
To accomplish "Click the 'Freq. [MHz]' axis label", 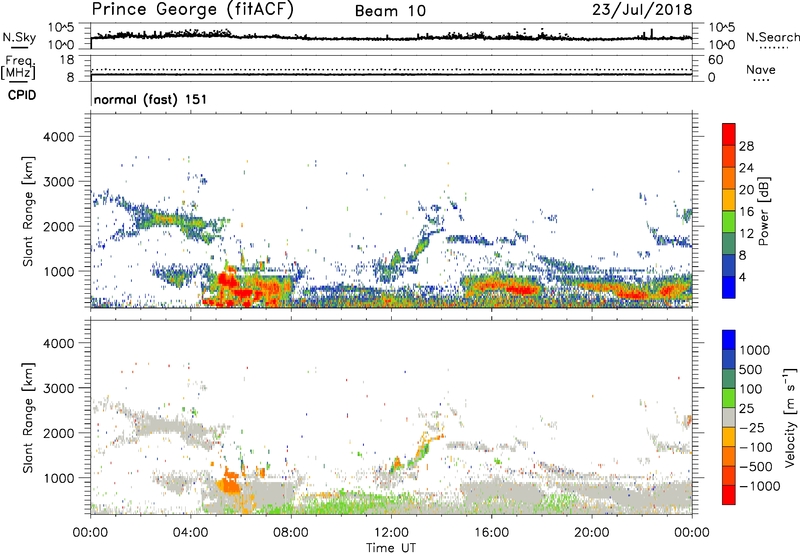I will pos(18,67).
